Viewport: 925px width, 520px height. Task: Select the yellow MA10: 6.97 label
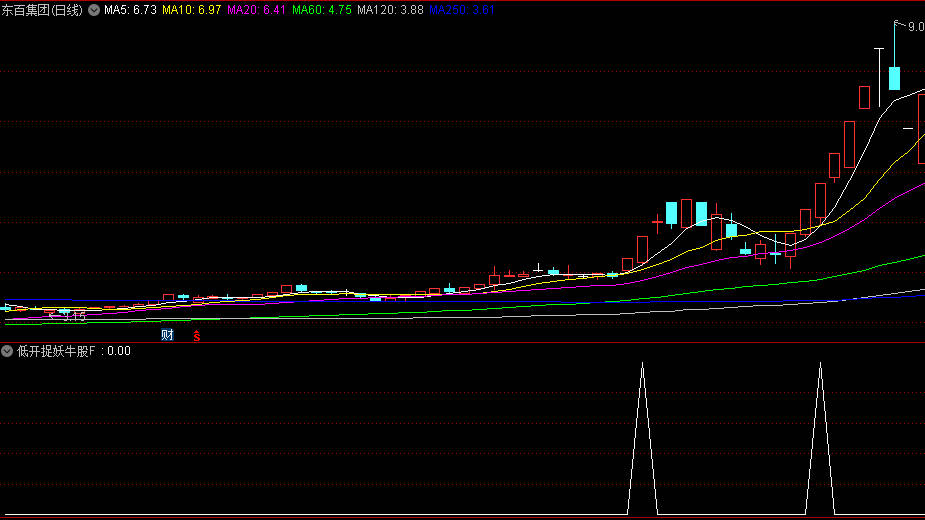192,9
